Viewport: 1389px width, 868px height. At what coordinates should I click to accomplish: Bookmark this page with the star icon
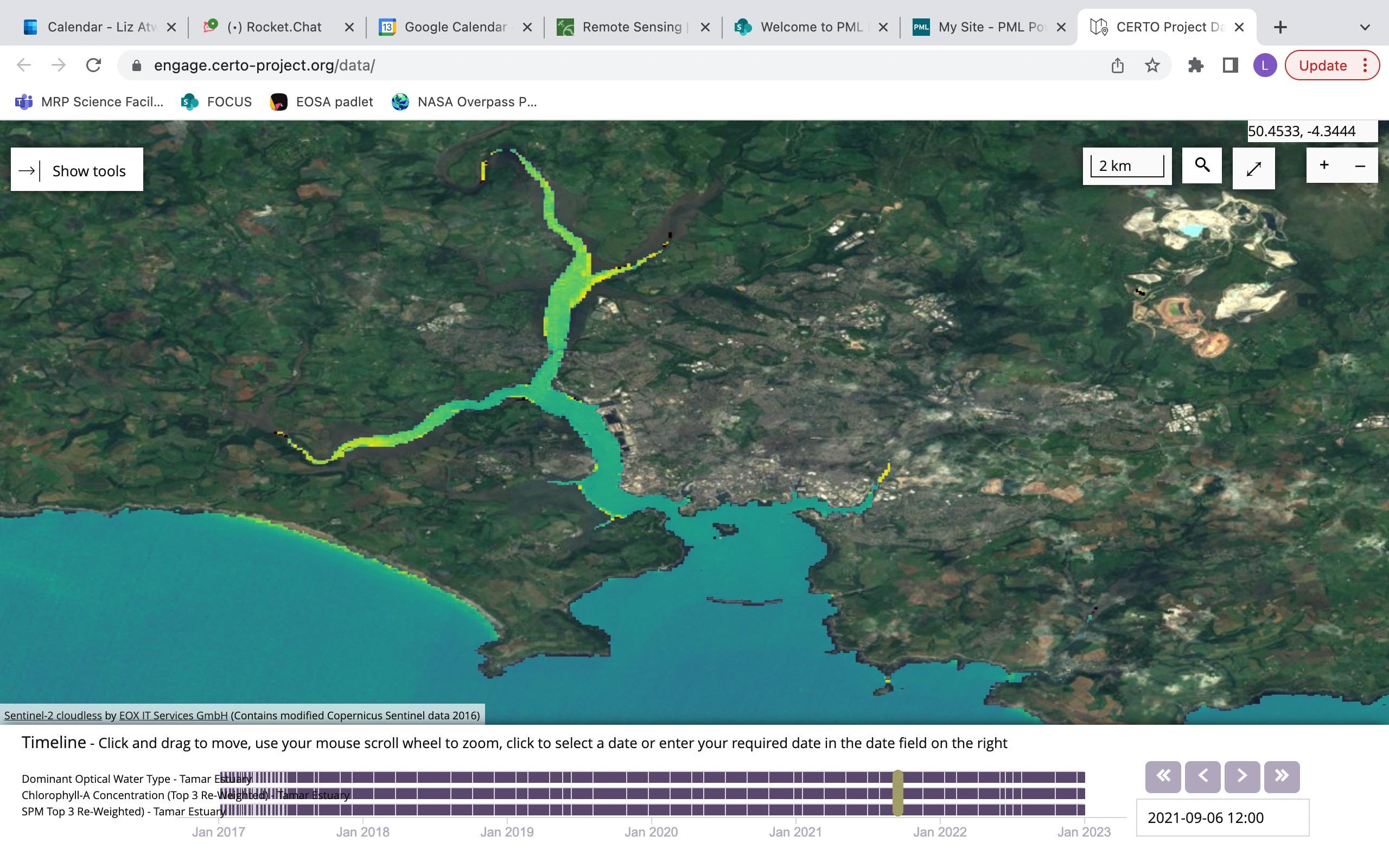(1152, 66)
